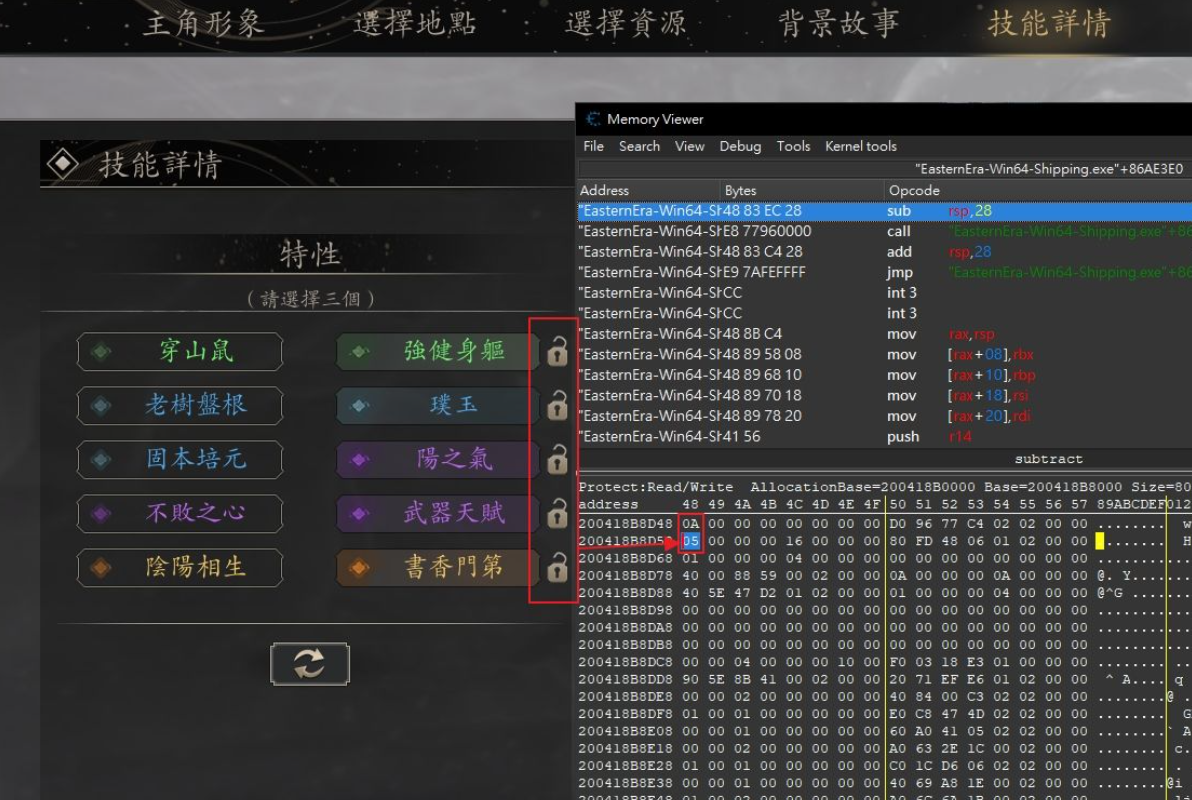The image size is (1192, 800).
Task: Select the sub rsp,28 disassembly row
Action: pos(884,211)
